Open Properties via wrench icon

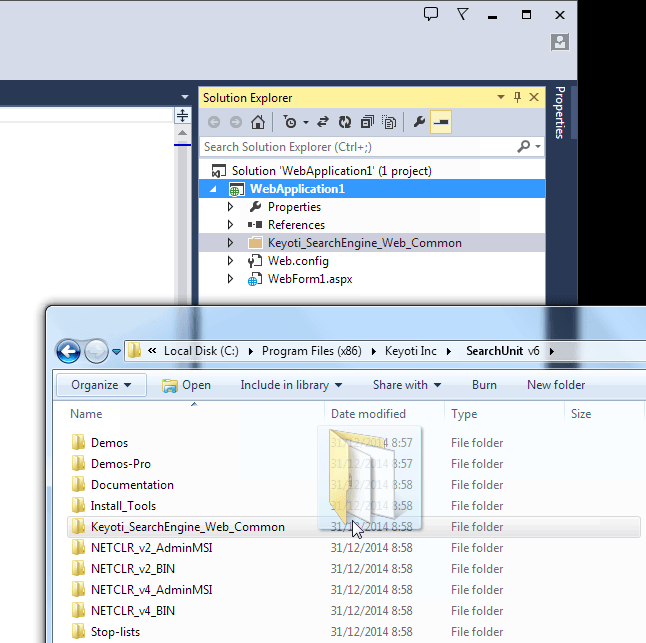click(419, 122)
